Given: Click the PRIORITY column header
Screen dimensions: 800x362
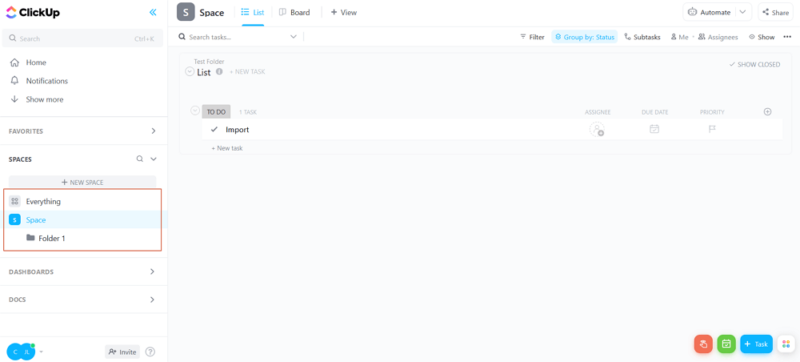Looking at the screenshot, I should pyautogui.click(x=712, y=112).
